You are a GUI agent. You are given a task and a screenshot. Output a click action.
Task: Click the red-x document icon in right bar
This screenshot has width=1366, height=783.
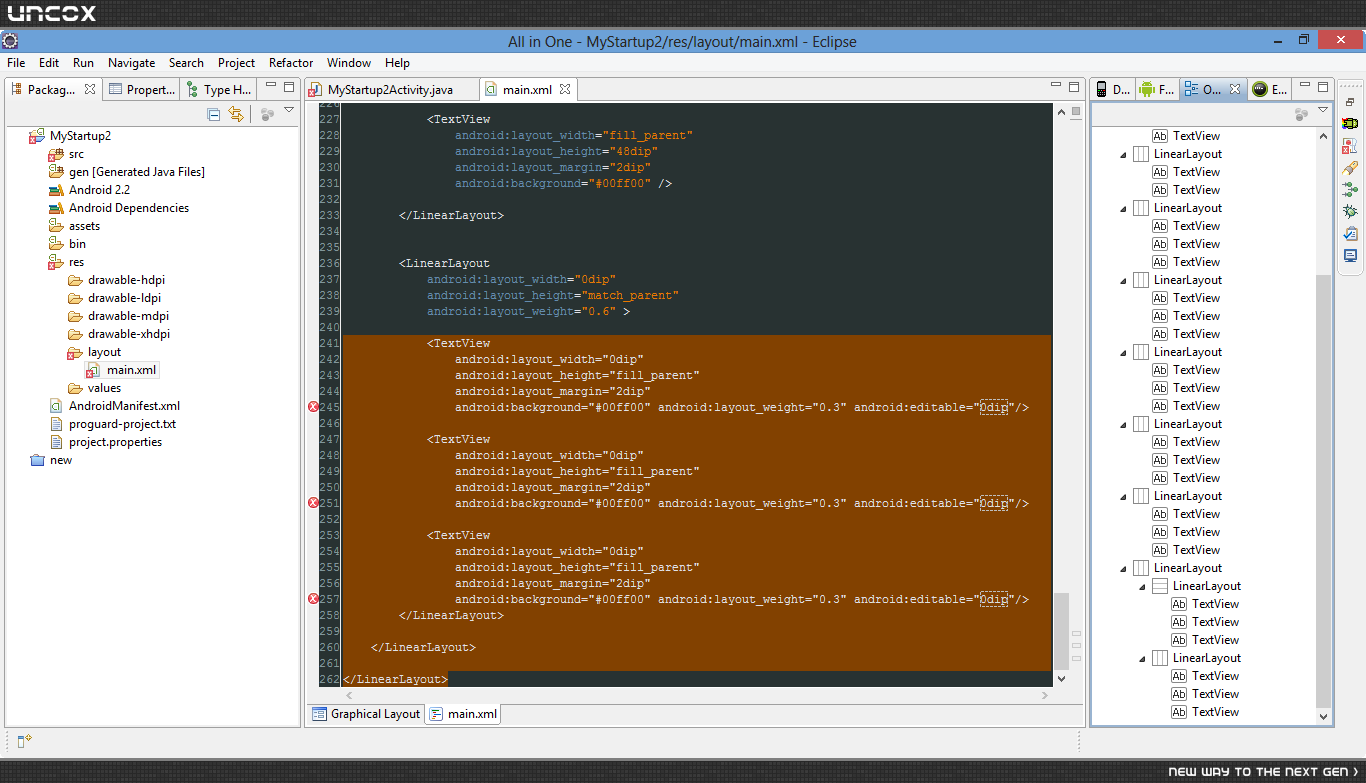pos(1350,146)
